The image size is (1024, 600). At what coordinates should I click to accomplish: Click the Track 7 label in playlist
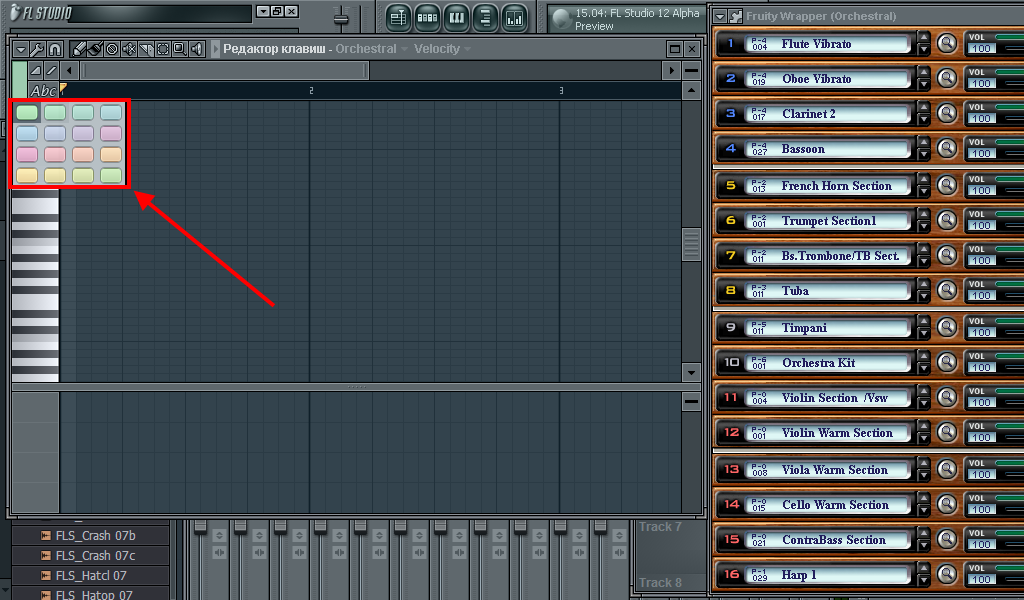[x=660, y=527]
